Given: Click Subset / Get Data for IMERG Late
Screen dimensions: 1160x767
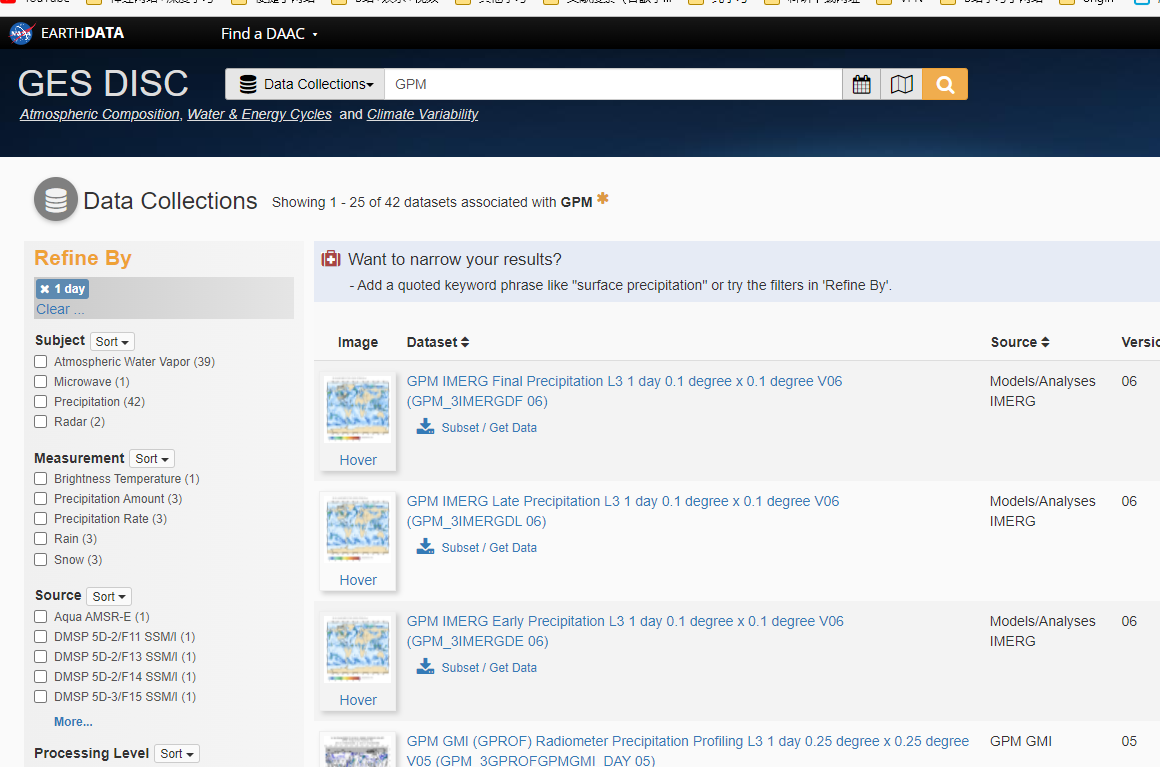Looking at the screenshot, I should click(x=489, y=547).
